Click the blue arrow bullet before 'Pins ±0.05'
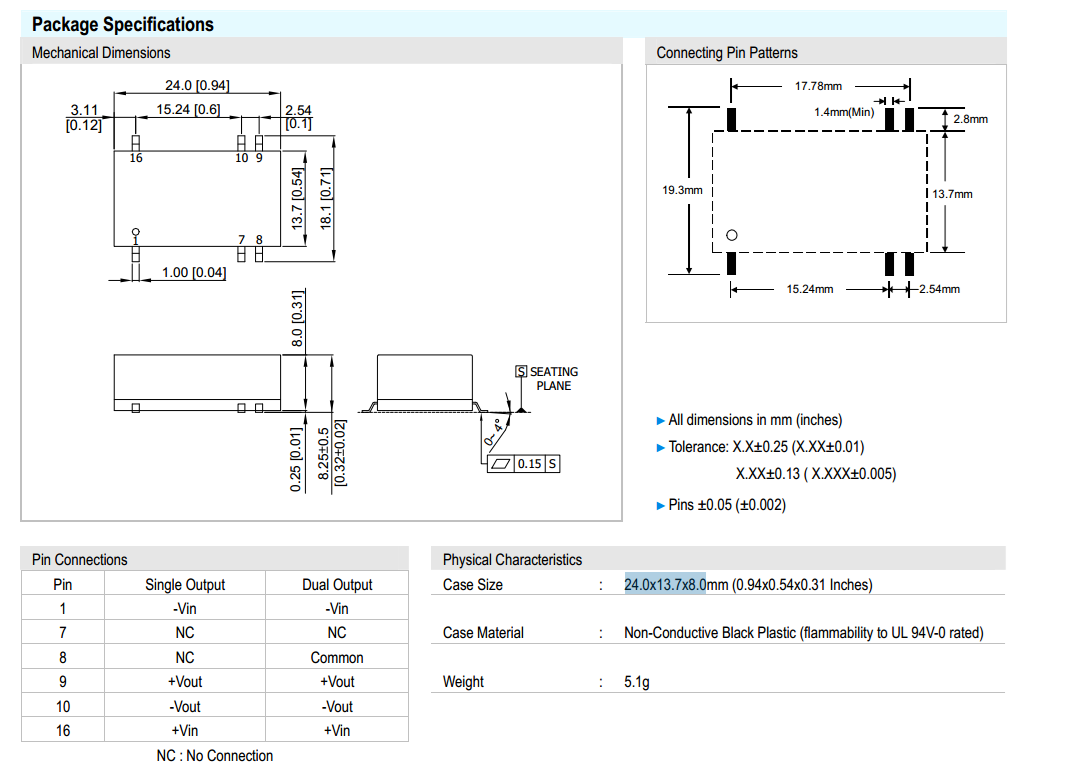This screenshot has width=1082, height=768. (660, 505)
